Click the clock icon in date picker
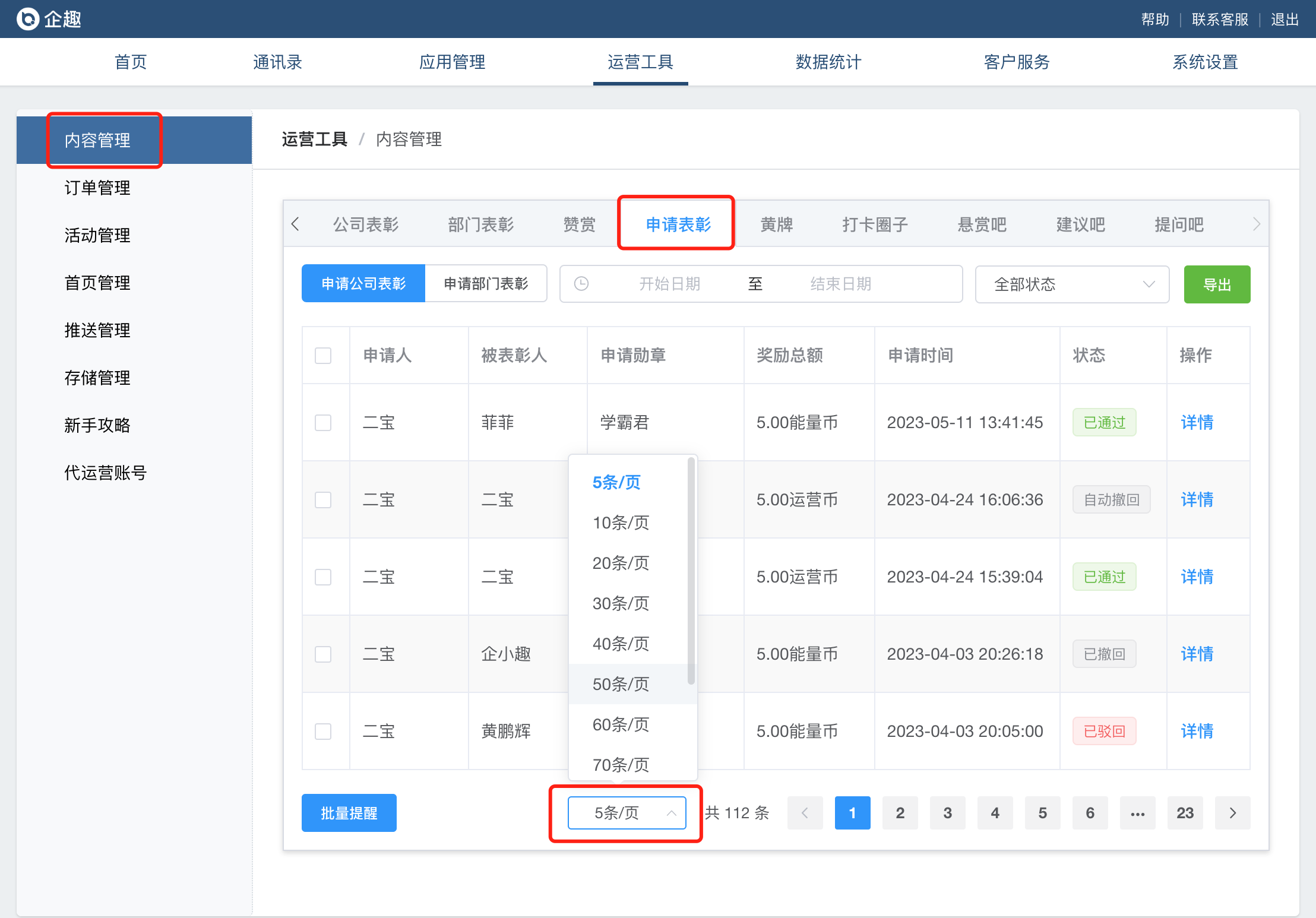The width and height of the screenshot is (1316, 918). (581, 284)
